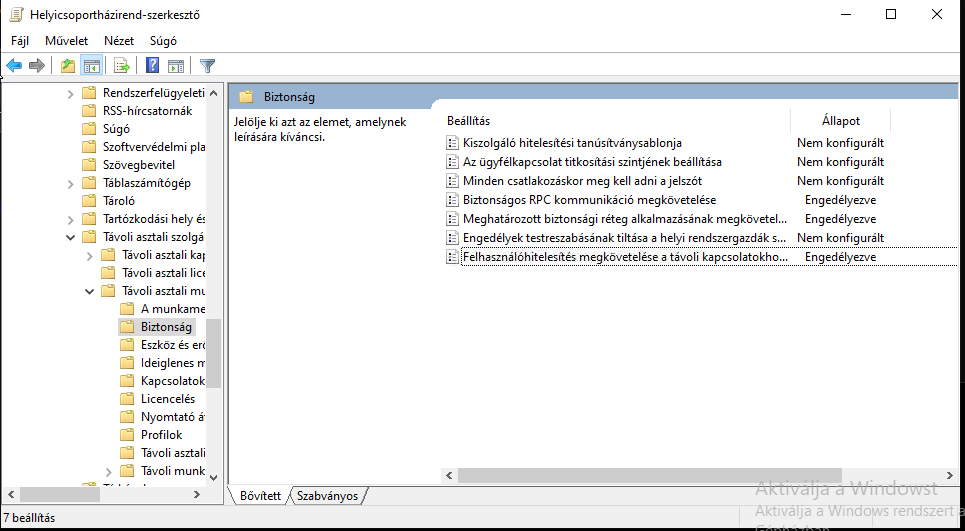This screenshot has width=965, height=531.
Task: Switch to the Szabványos tab
Action: (x=327, y=495)
